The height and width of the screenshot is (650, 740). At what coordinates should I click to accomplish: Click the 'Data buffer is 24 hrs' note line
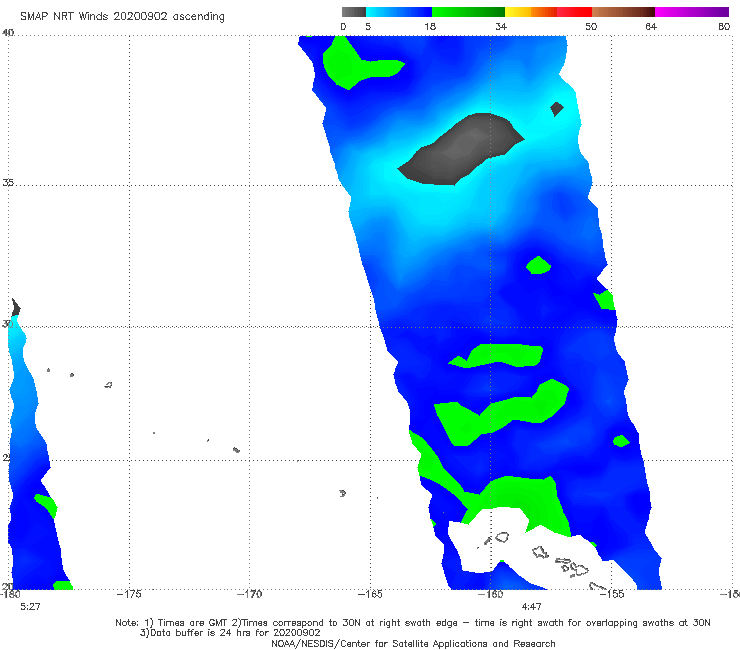pyautogui.click(x=230, y=633)
